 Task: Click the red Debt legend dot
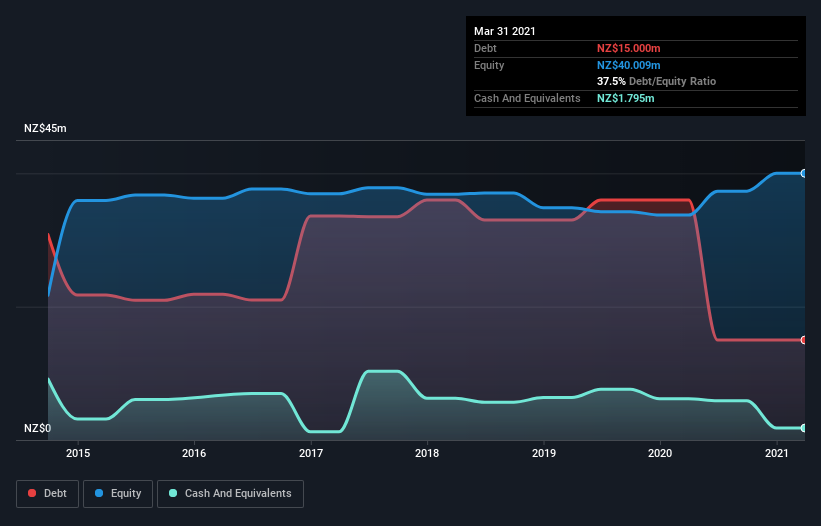point(32,493)
